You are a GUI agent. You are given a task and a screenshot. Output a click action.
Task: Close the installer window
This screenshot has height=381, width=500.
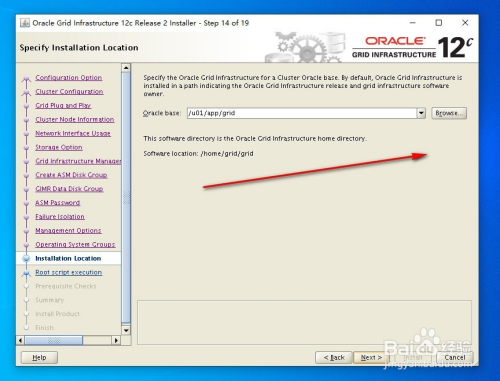point(465,23)
